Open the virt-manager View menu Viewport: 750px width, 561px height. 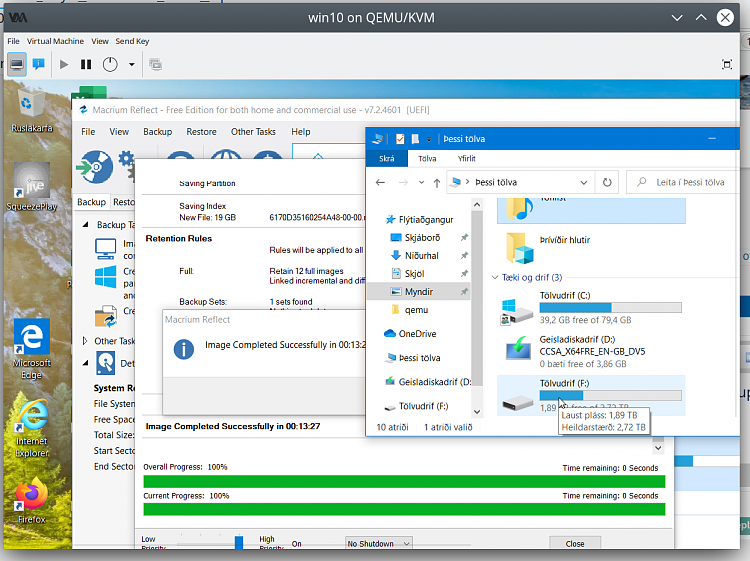coord(100,41)
